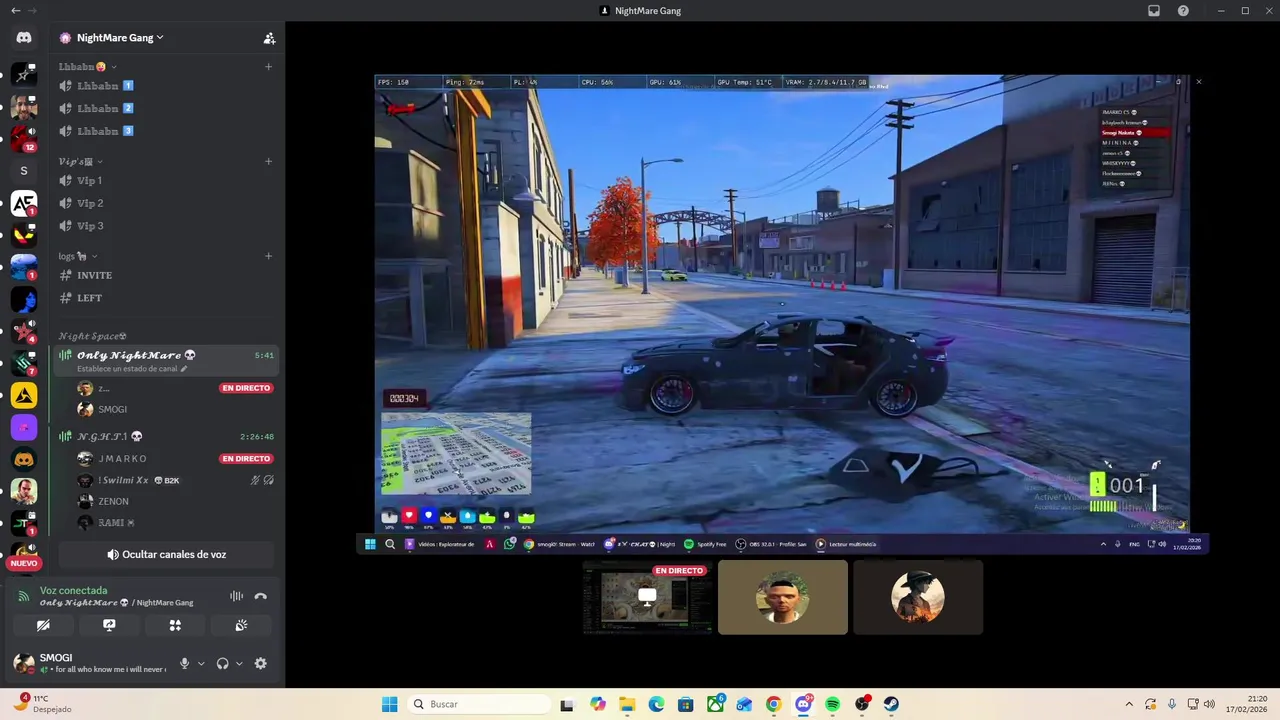1280x720 pixels.
Task: Open Discord help question-mark icon
Action: pyautogui.click(x=1184, y=11)
